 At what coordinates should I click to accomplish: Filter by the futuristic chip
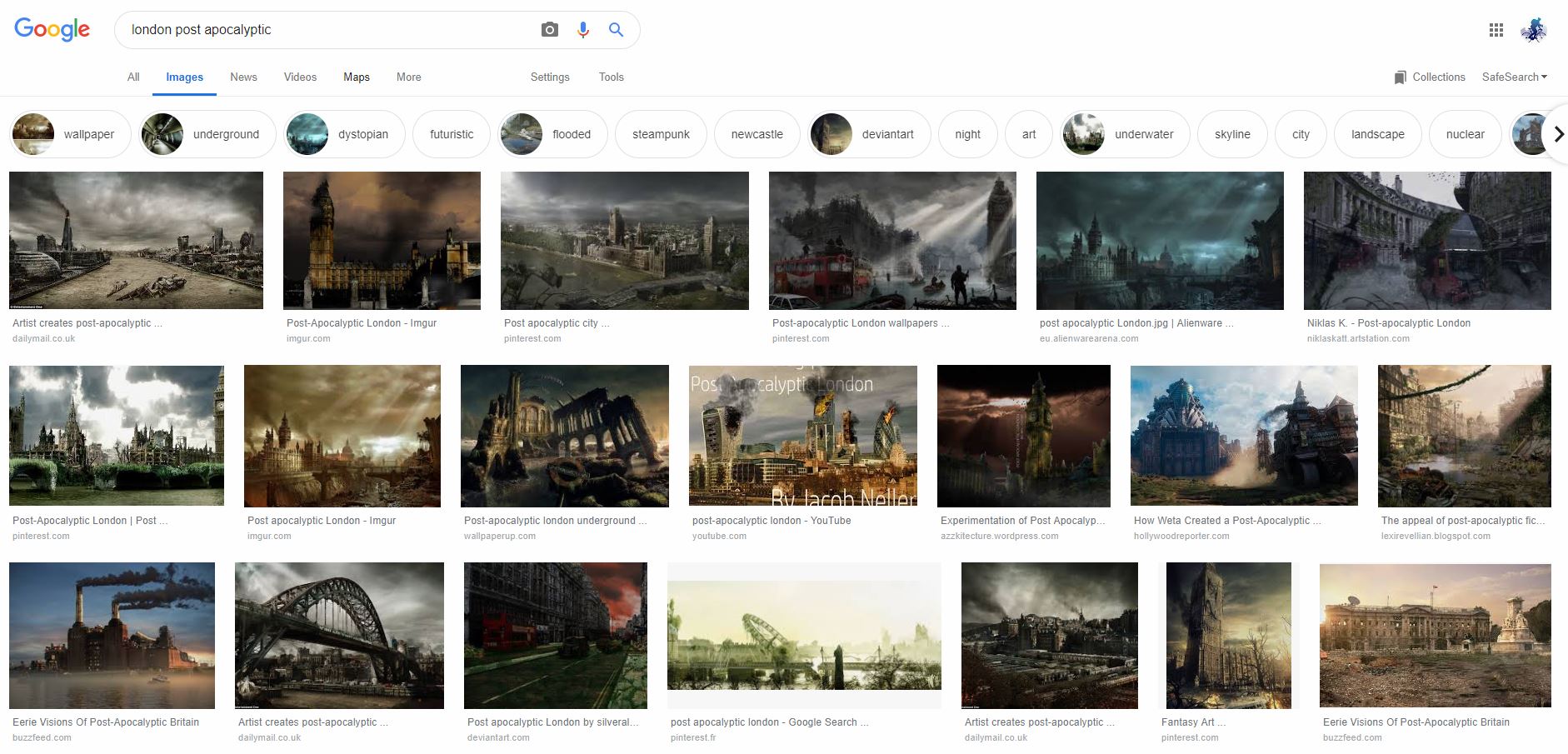[452, 134]
